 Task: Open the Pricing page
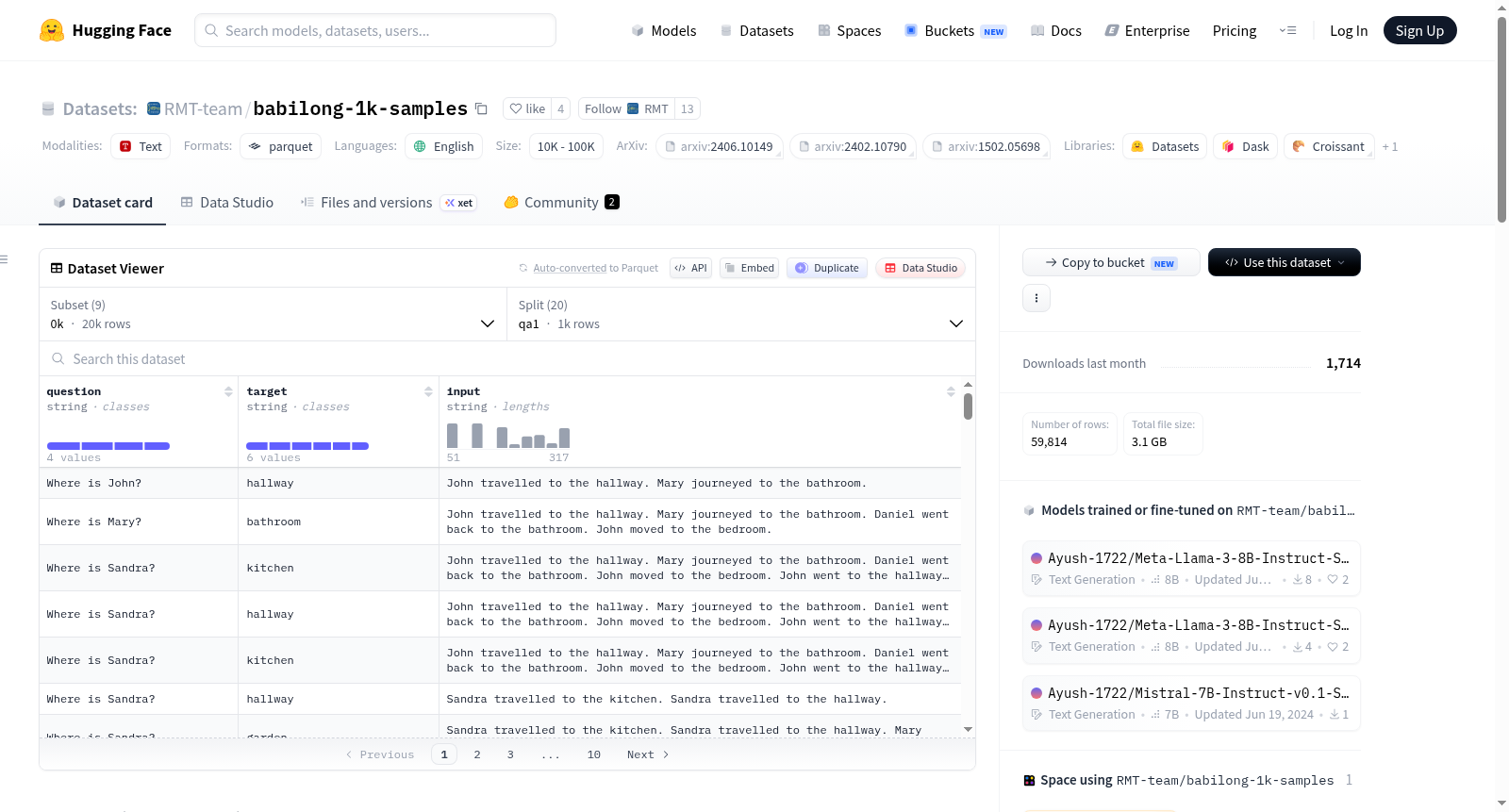[x=1235, y=30]
